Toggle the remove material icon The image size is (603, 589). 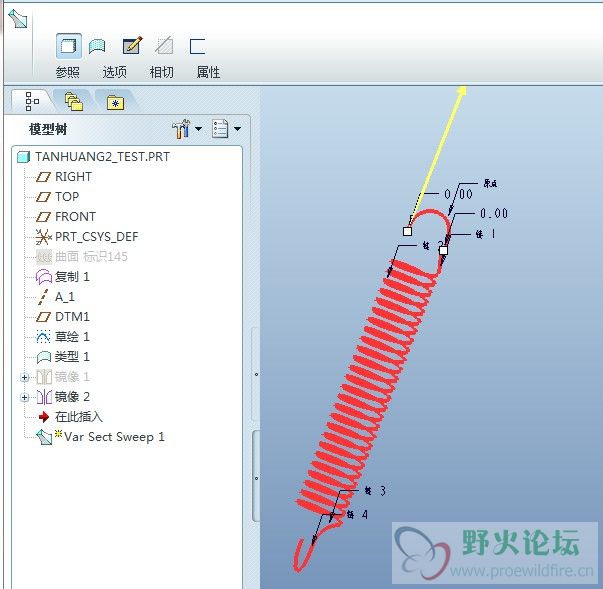pos(164,45)
